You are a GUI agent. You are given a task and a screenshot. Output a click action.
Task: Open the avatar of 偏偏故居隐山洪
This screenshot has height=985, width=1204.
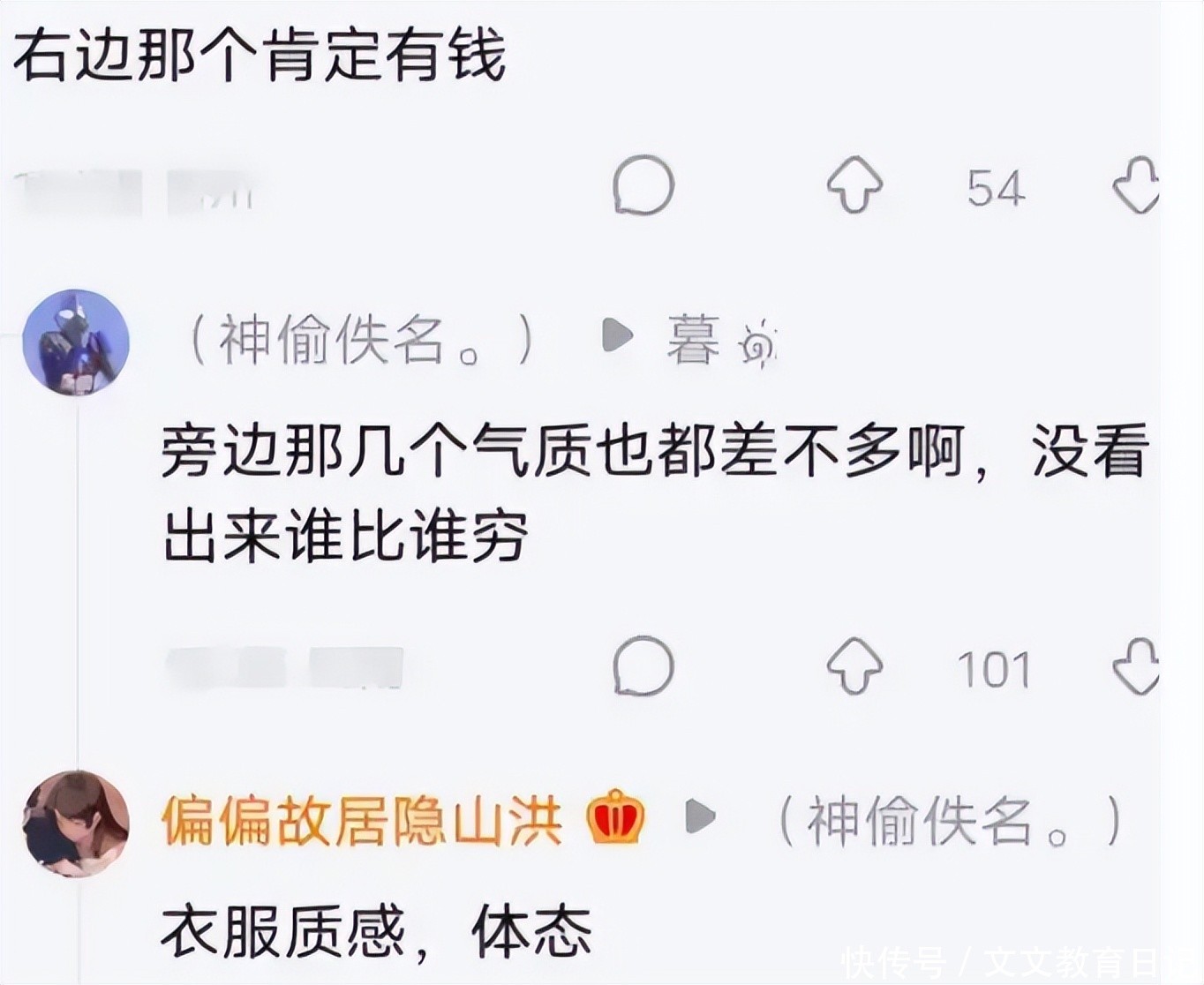click(x=76, y=823)
